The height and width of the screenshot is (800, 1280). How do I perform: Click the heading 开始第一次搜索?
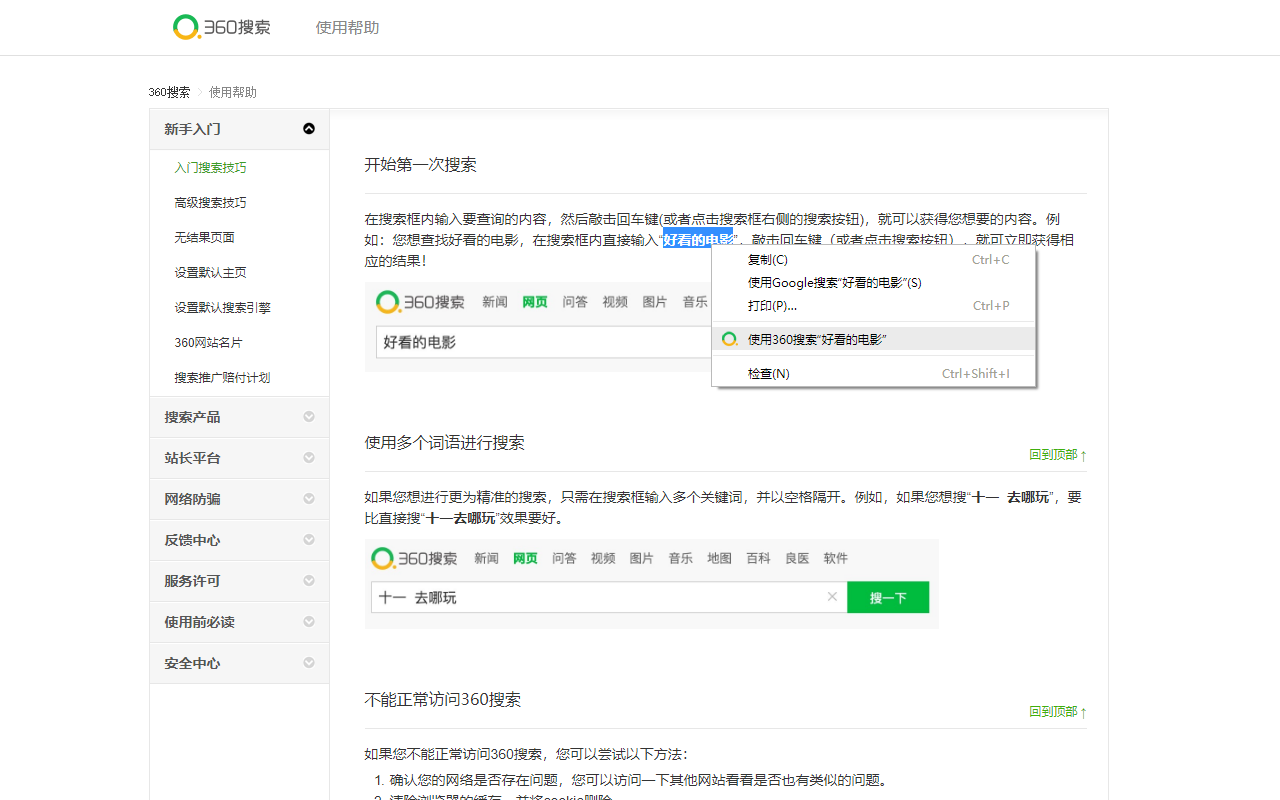click(x=420, y=165)
